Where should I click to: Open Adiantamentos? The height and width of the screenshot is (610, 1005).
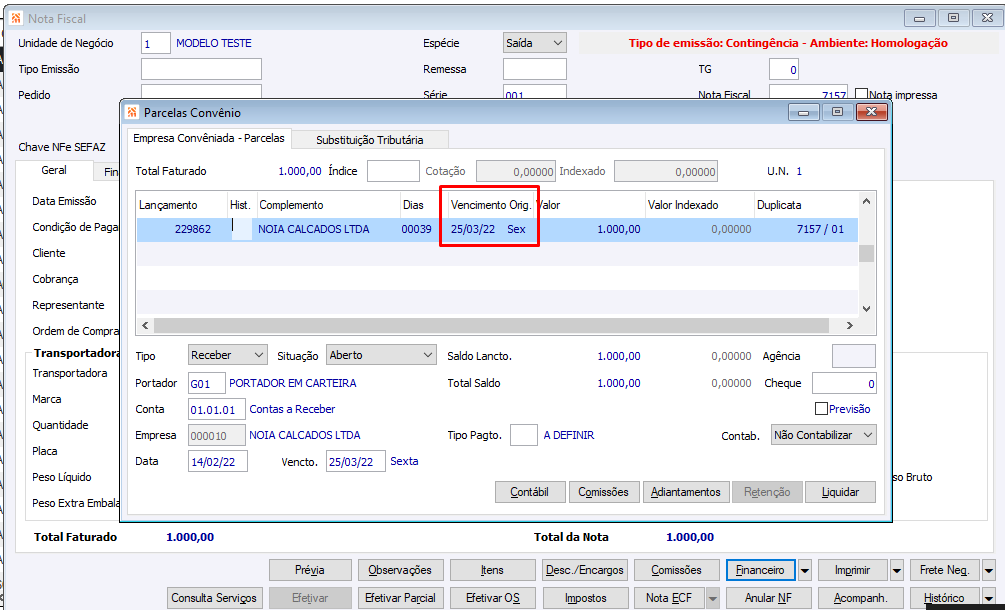tap(686, 492)
